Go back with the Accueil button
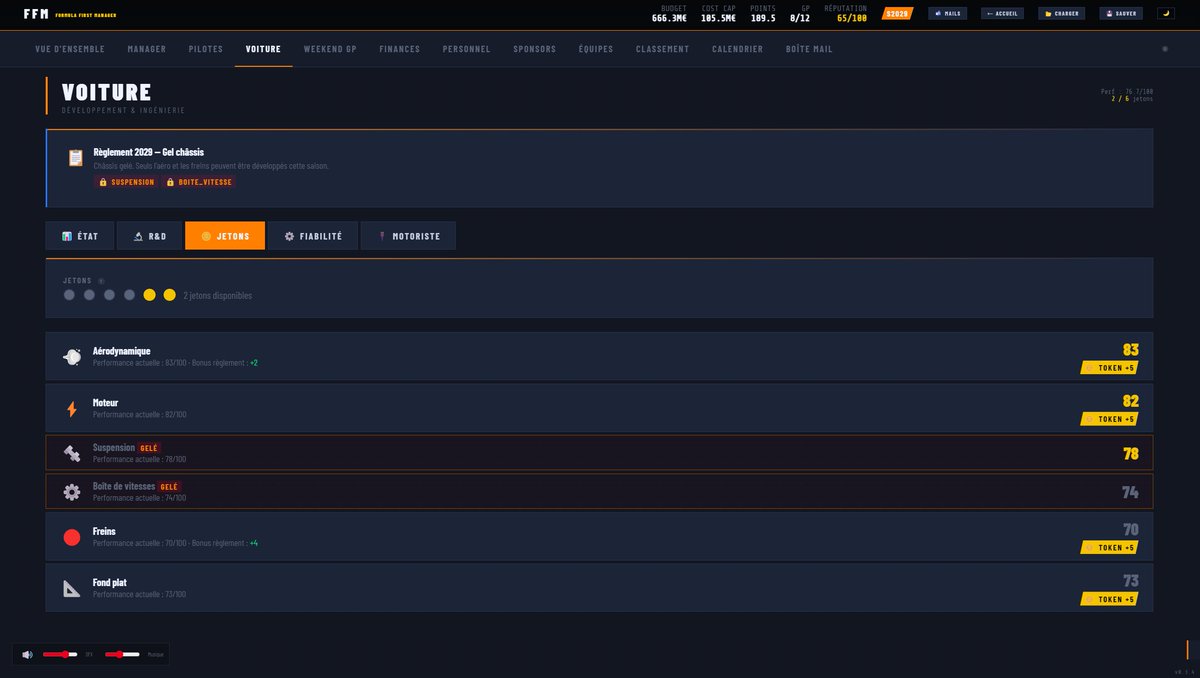 click(x=1002, y=14)
